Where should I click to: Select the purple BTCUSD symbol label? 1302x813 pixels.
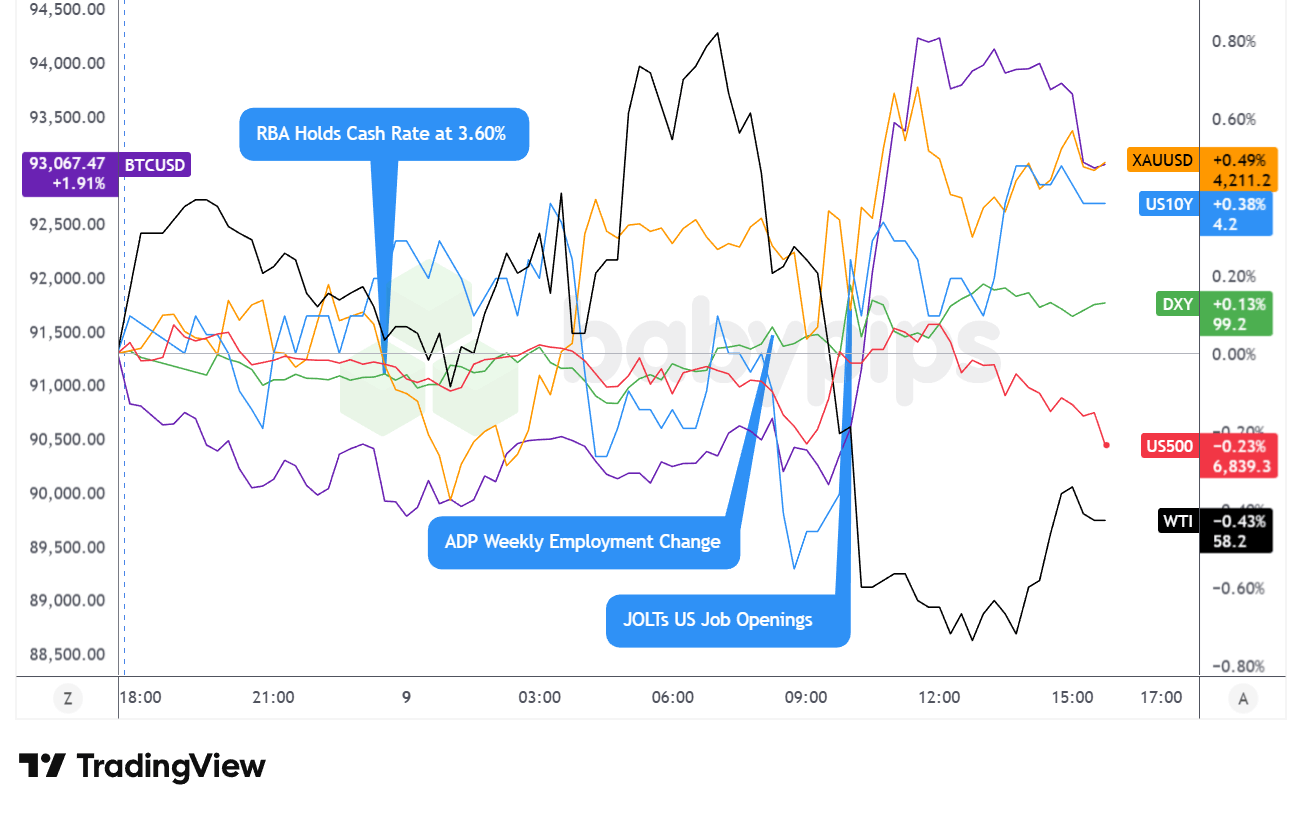154,165
